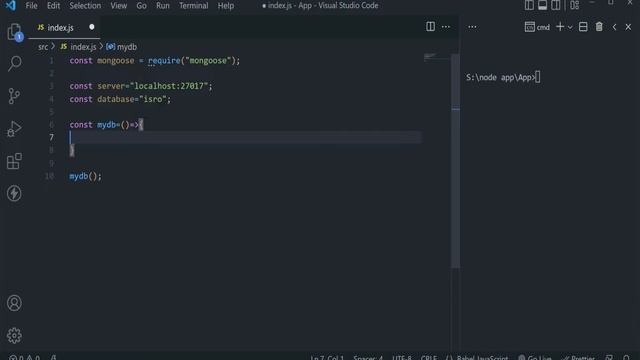Open the Selection menu

85,6
